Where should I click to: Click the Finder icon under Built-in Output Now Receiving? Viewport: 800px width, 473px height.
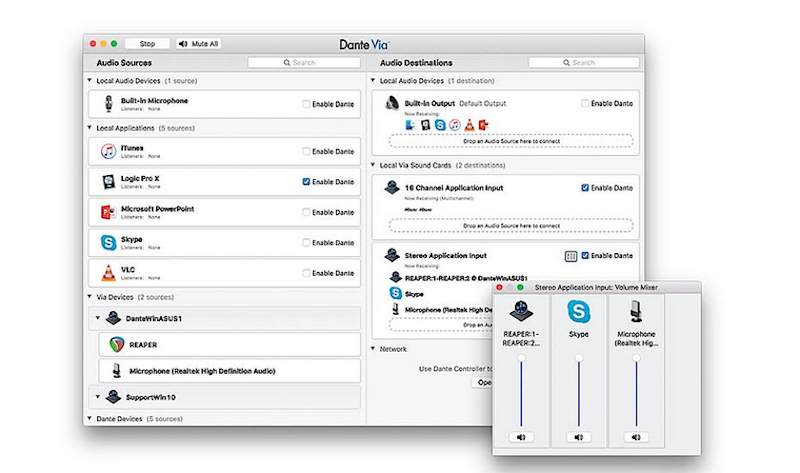(410, 125)
